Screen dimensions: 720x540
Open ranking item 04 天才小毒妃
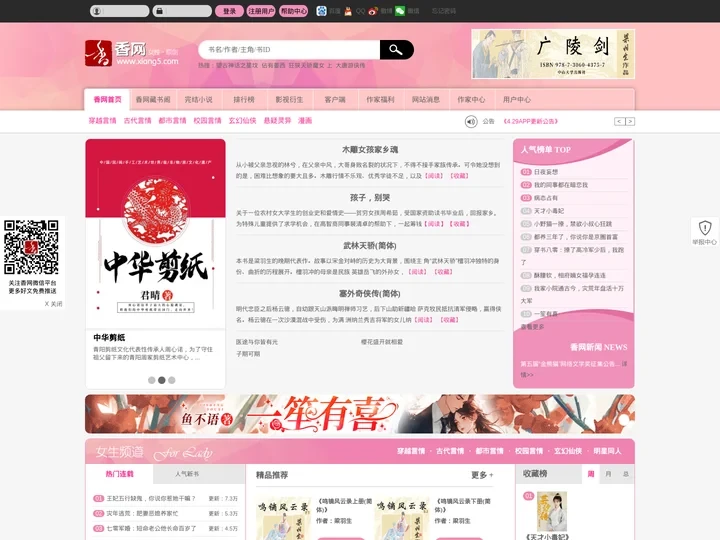coord(549,211)
